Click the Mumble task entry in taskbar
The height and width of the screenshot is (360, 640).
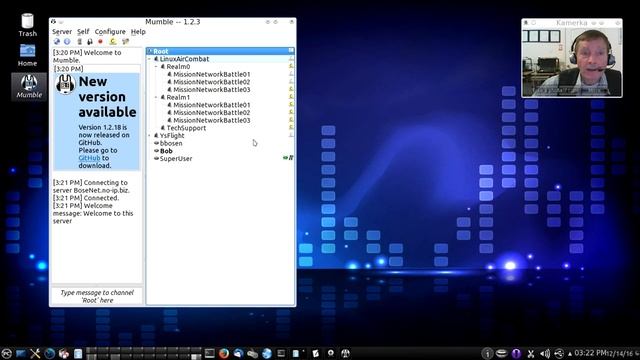coord(345,353)
